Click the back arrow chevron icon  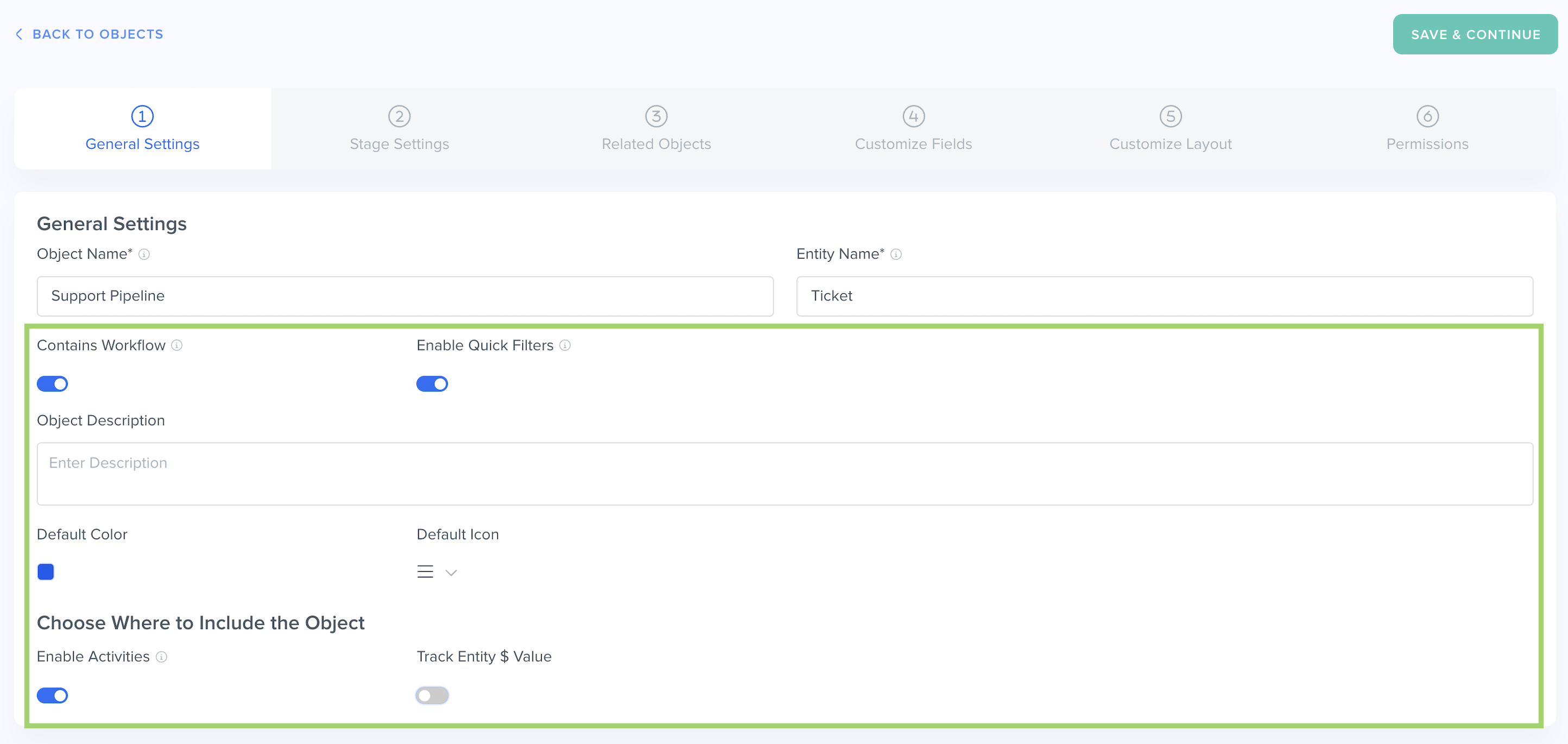(x=19, y=34)
